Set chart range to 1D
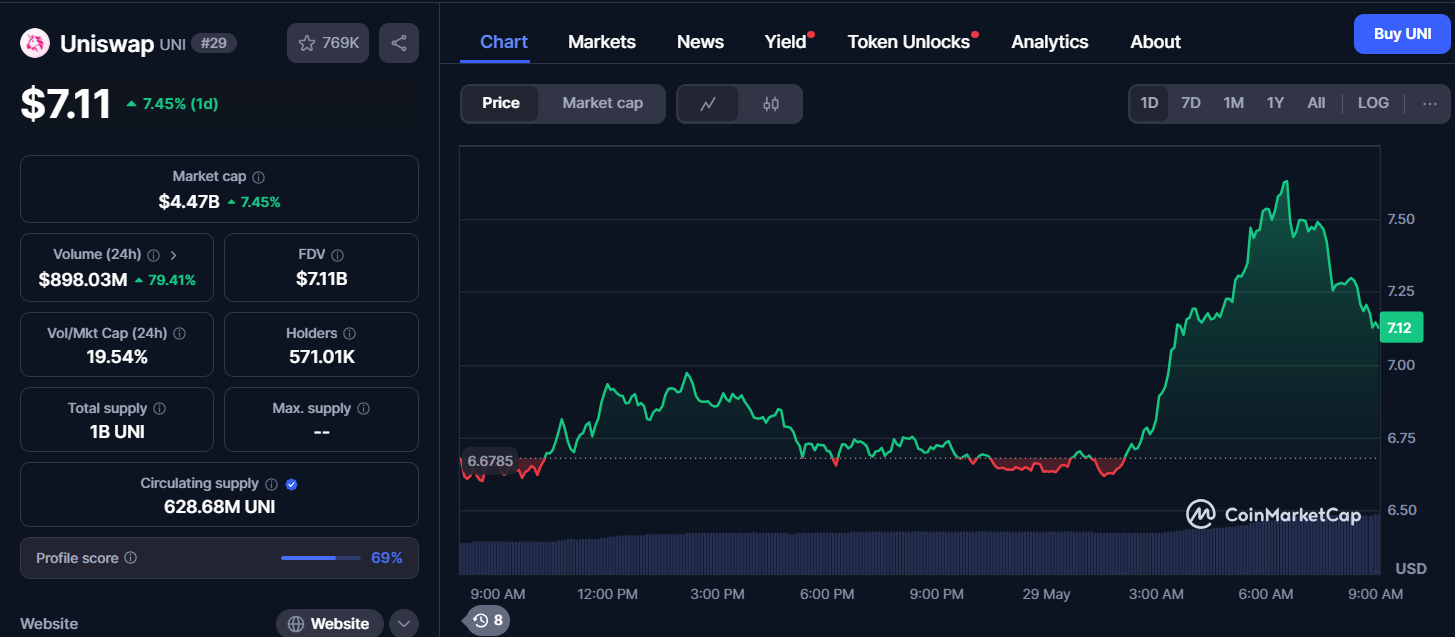 [1149, 103]
